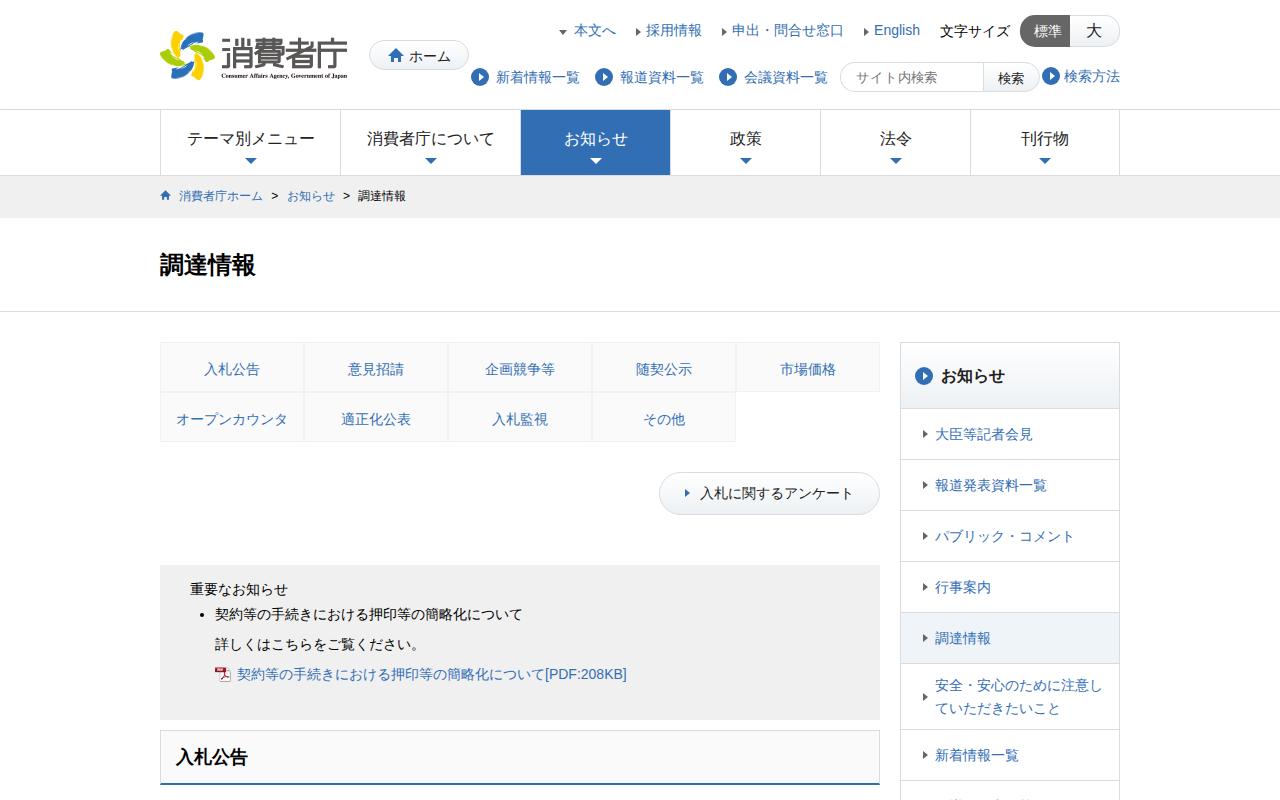
Task: Set text size to 標準
Action: [x=1046, y=31]
